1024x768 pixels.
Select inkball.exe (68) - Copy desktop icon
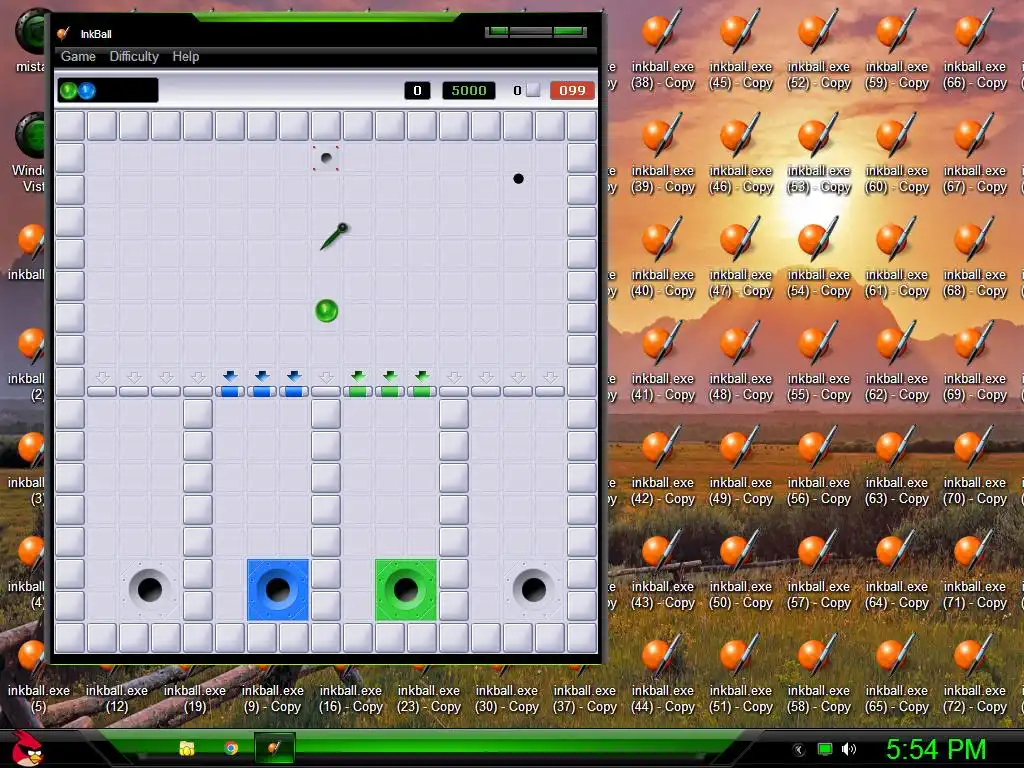point(974,255)
